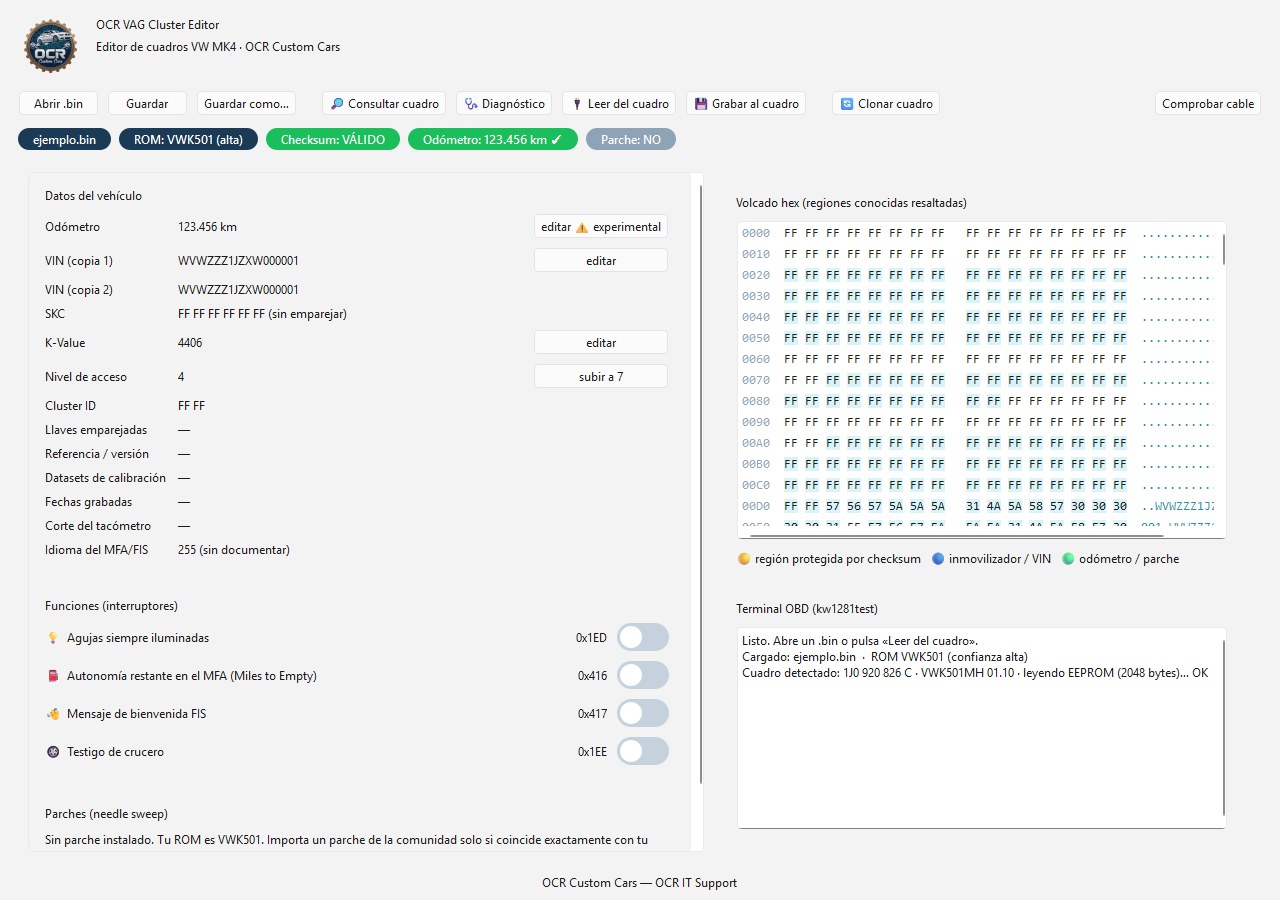Click the experimental editar button for Odómetro

601,227
